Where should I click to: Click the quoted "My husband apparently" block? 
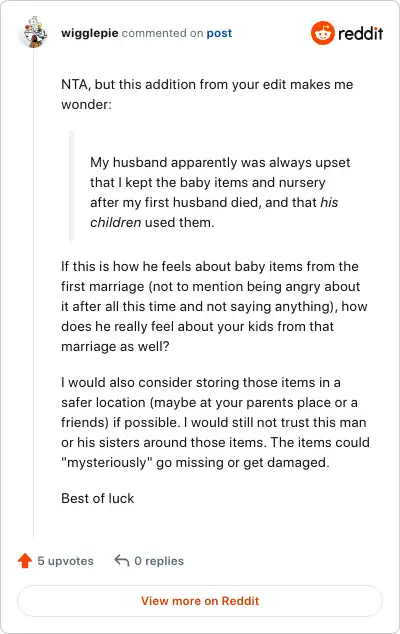click(x=220, y=192)
